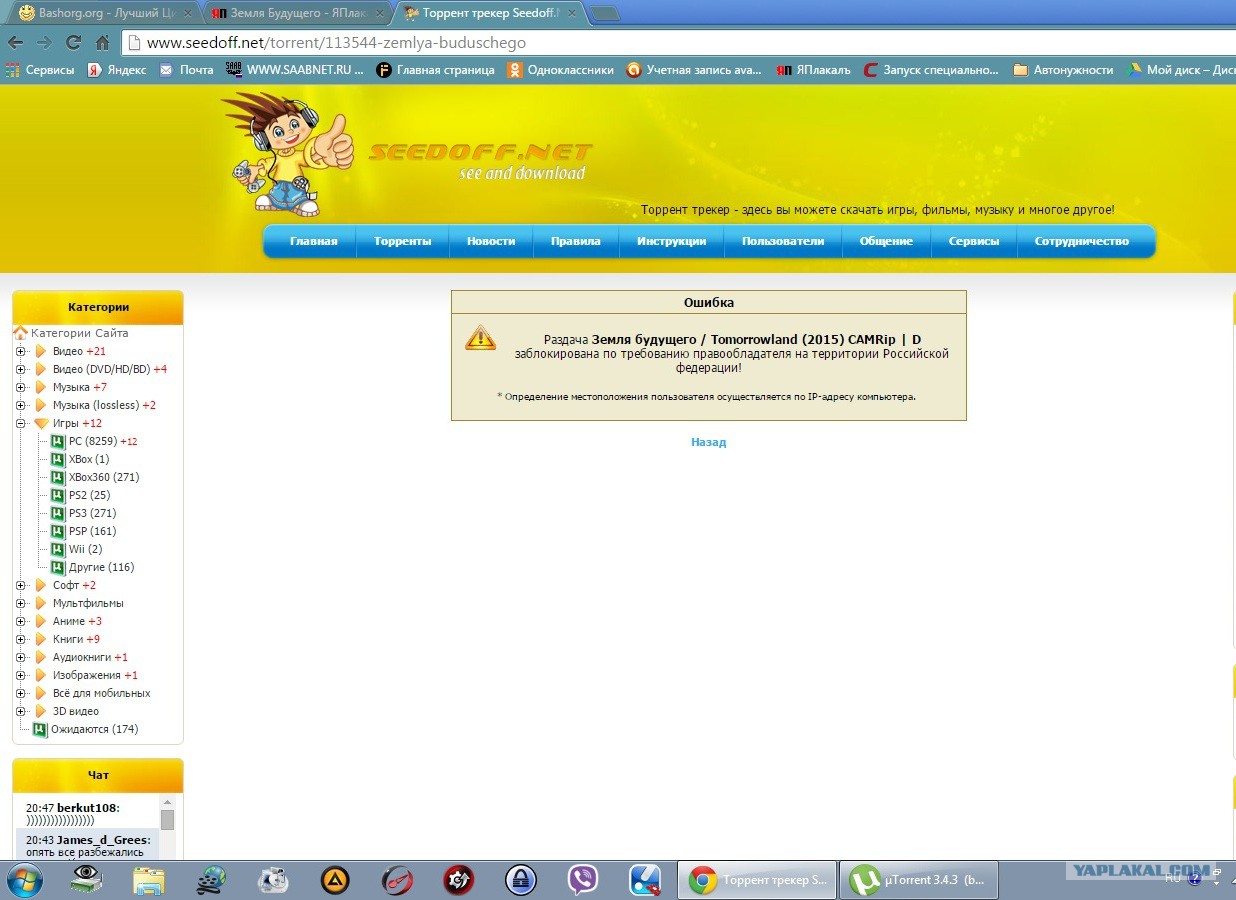Open the PSP (161) games subcategory

[92, 531]
